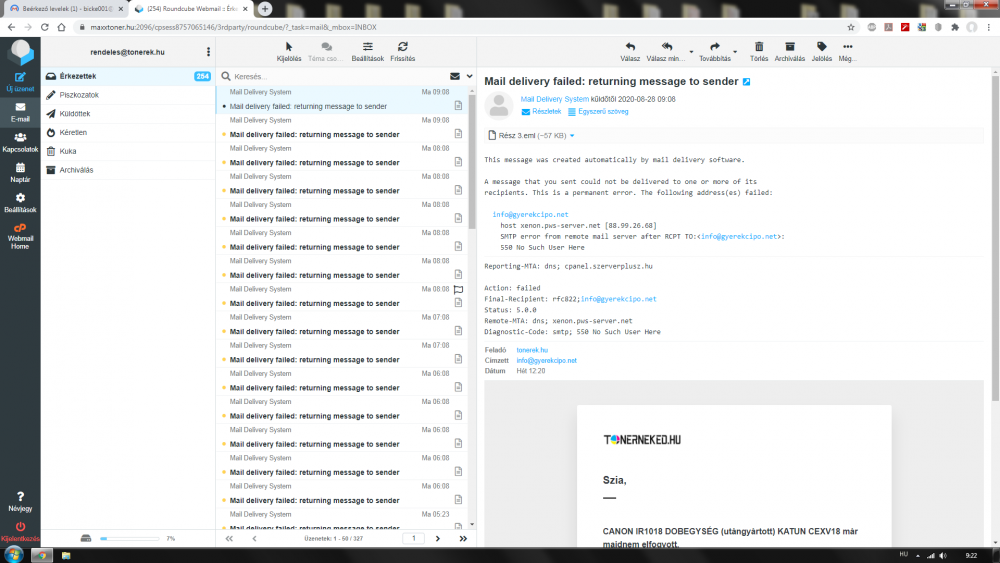This screenshot has width=1000, height=563.
Task: Open the Küldöttek sent folder
Action: pyautogui.click(x=128, y=113)
